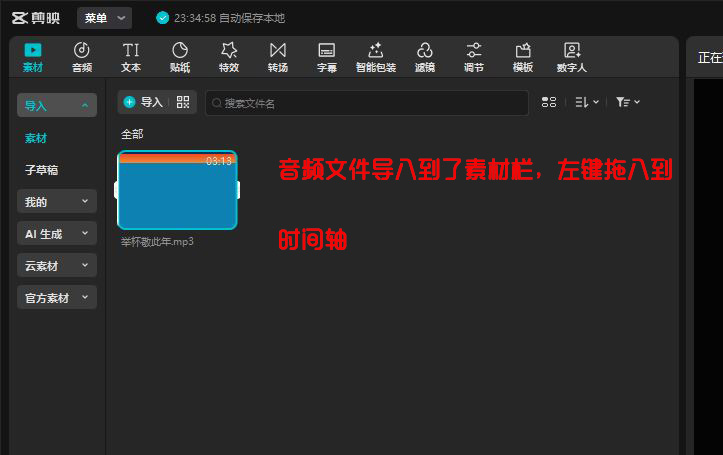
Task: Expand the AI 生成 sidebar section
Action: click(x=57, y=233)
